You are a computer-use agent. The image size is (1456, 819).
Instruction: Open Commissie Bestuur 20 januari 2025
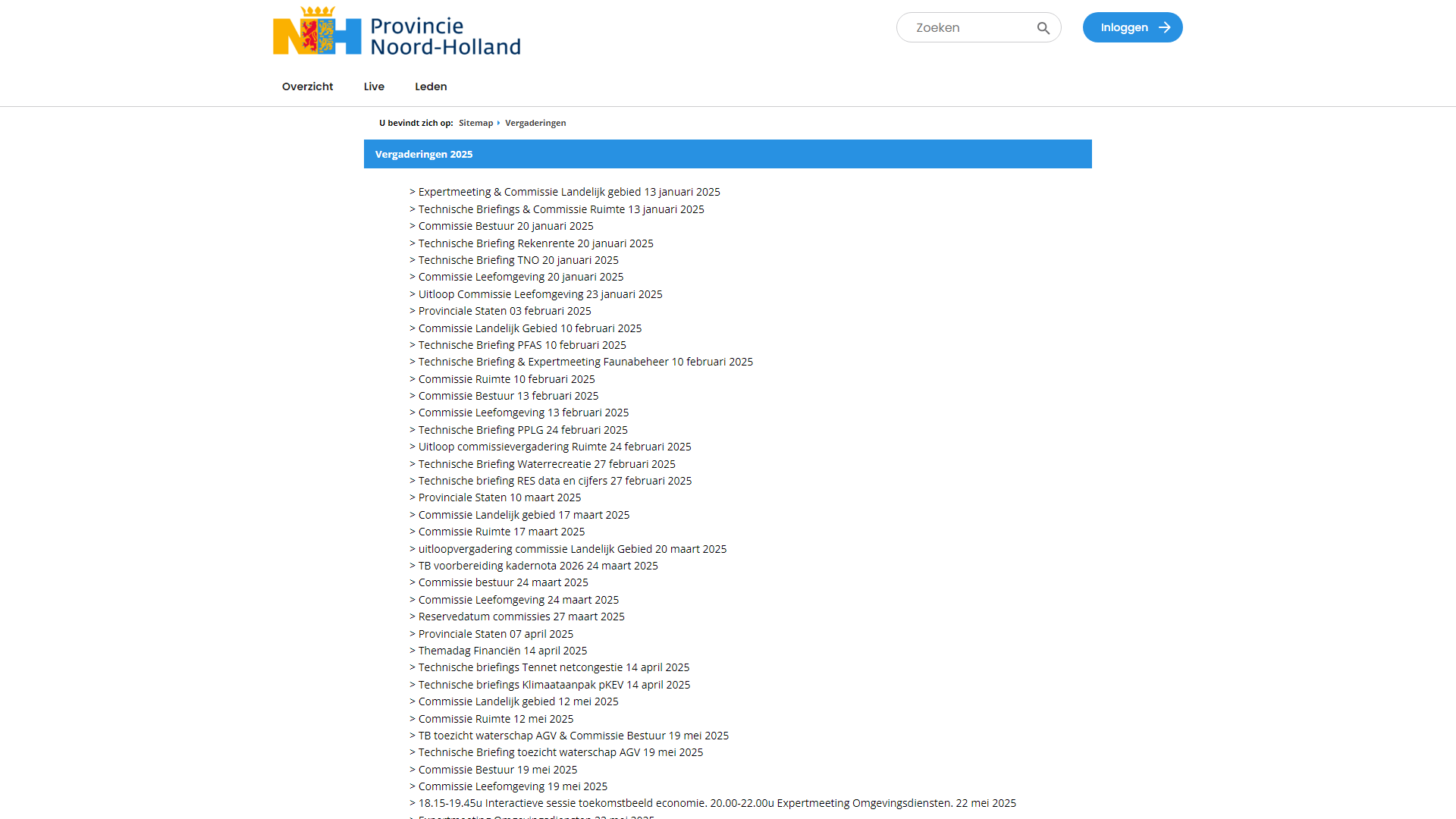click(506, 226)
